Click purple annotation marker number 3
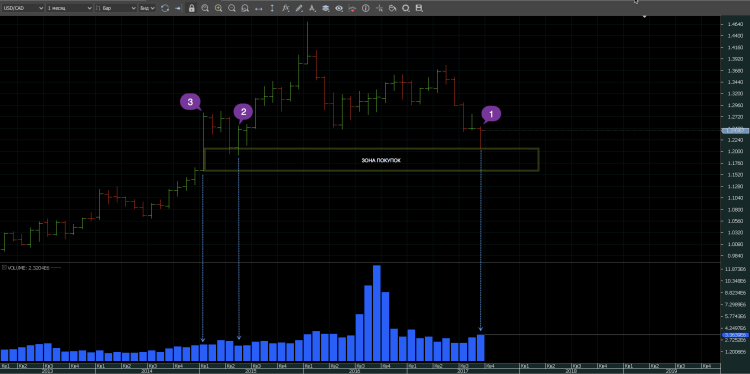 click(x=190, y=102)
